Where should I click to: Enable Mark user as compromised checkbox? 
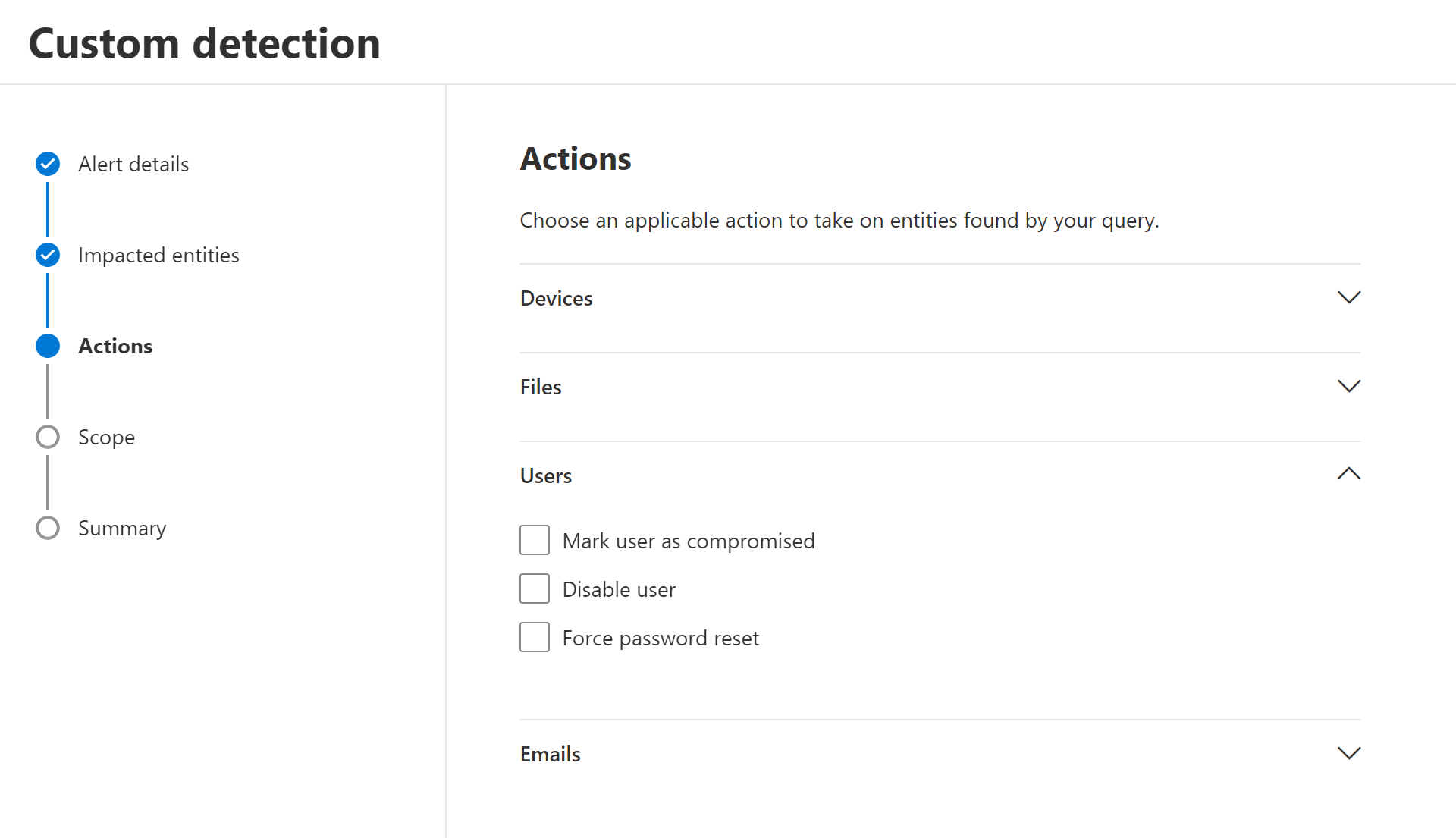535,541
